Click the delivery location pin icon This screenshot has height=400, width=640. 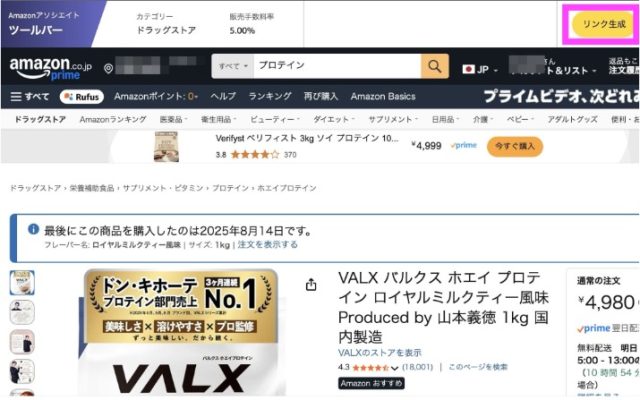pyautogui.click(x=108, y=68)
